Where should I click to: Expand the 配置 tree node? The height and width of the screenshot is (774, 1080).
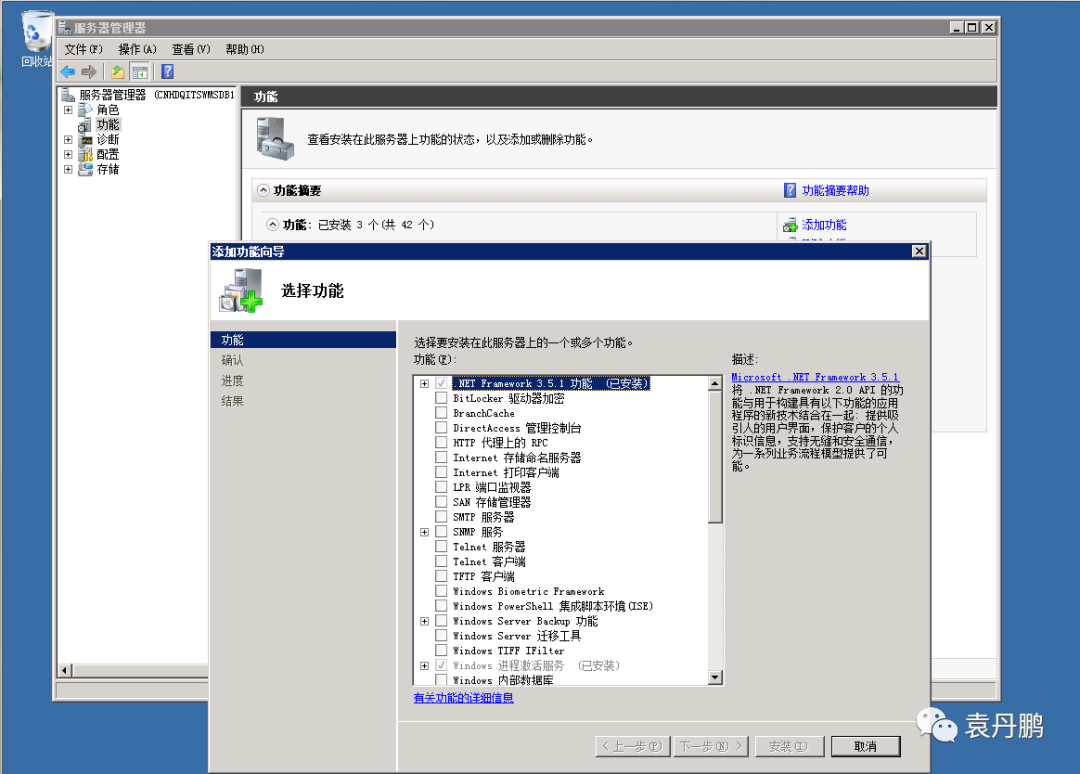68,154
